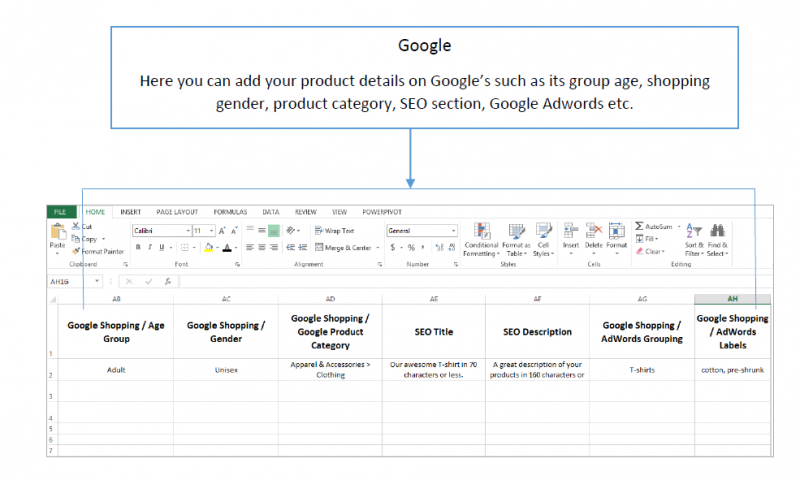Click the Insert cells icon
This screenshot has height=480, width=800.
coord(571,231)
